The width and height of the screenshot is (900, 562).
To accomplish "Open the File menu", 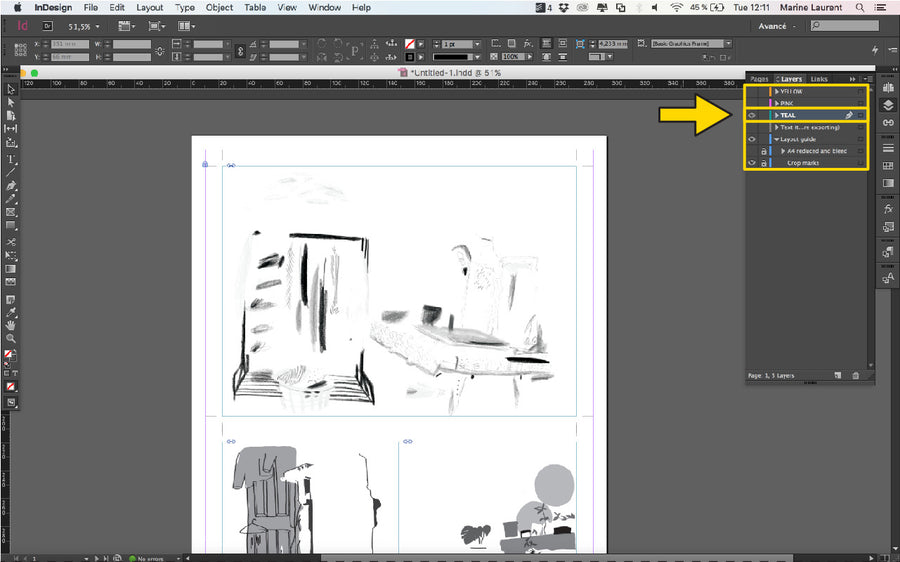I will point(91,7).
